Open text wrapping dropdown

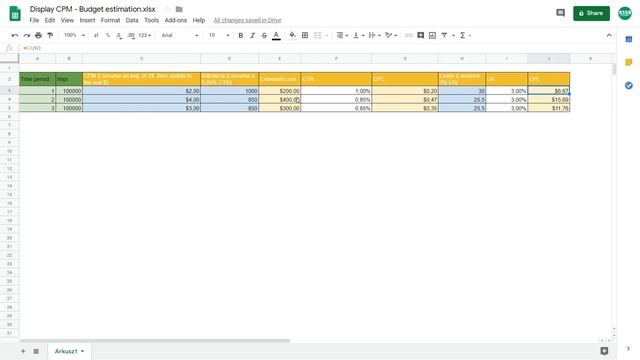tap(374, 36)
